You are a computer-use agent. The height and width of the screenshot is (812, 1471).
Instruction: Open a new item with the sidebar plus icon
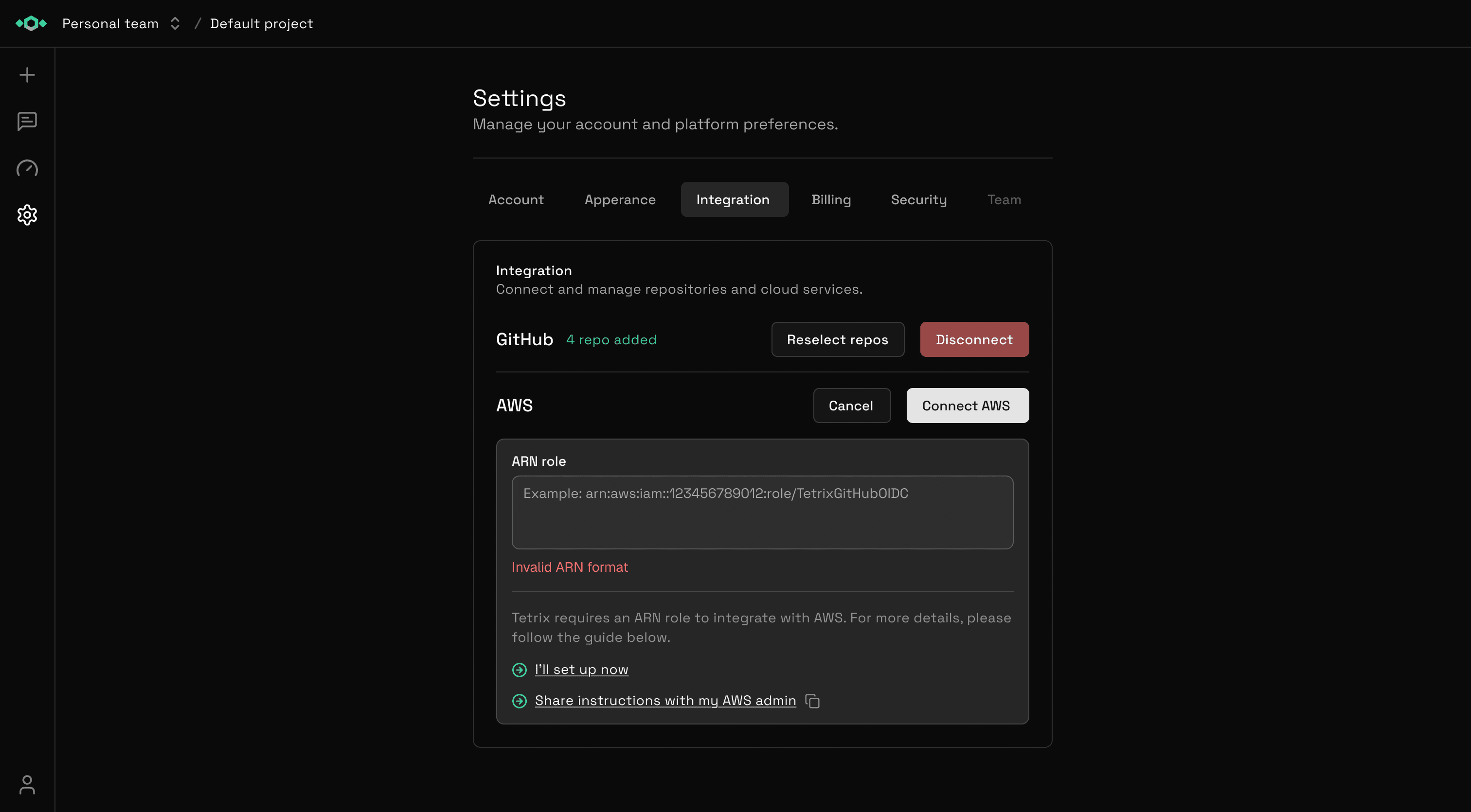(27, 74)
